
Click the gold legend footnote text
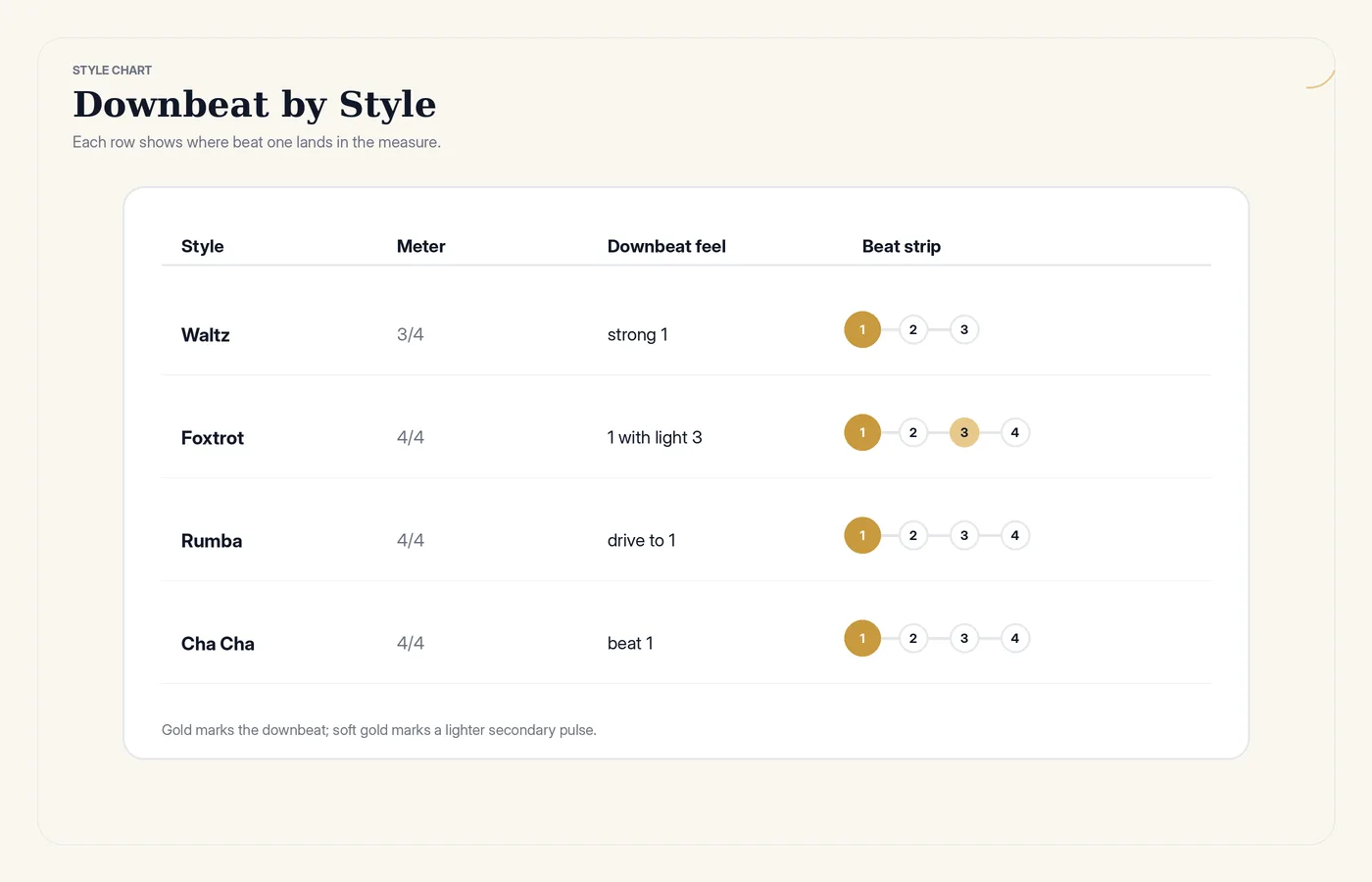[x=379, y=730]
